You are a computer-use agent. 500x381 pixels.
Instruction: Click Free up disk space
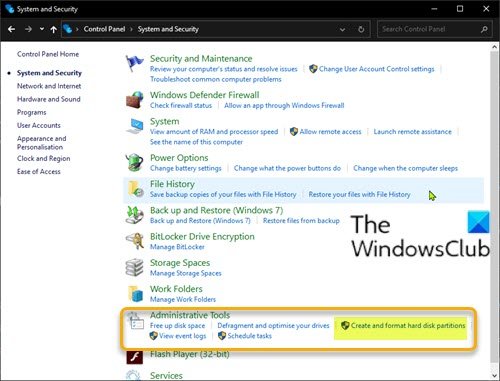178,326
